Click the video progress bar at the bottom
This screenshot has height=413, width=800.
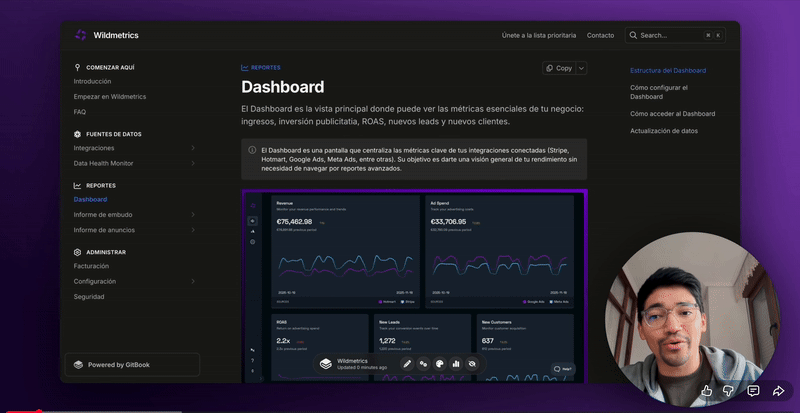click(x=400, y=411)
